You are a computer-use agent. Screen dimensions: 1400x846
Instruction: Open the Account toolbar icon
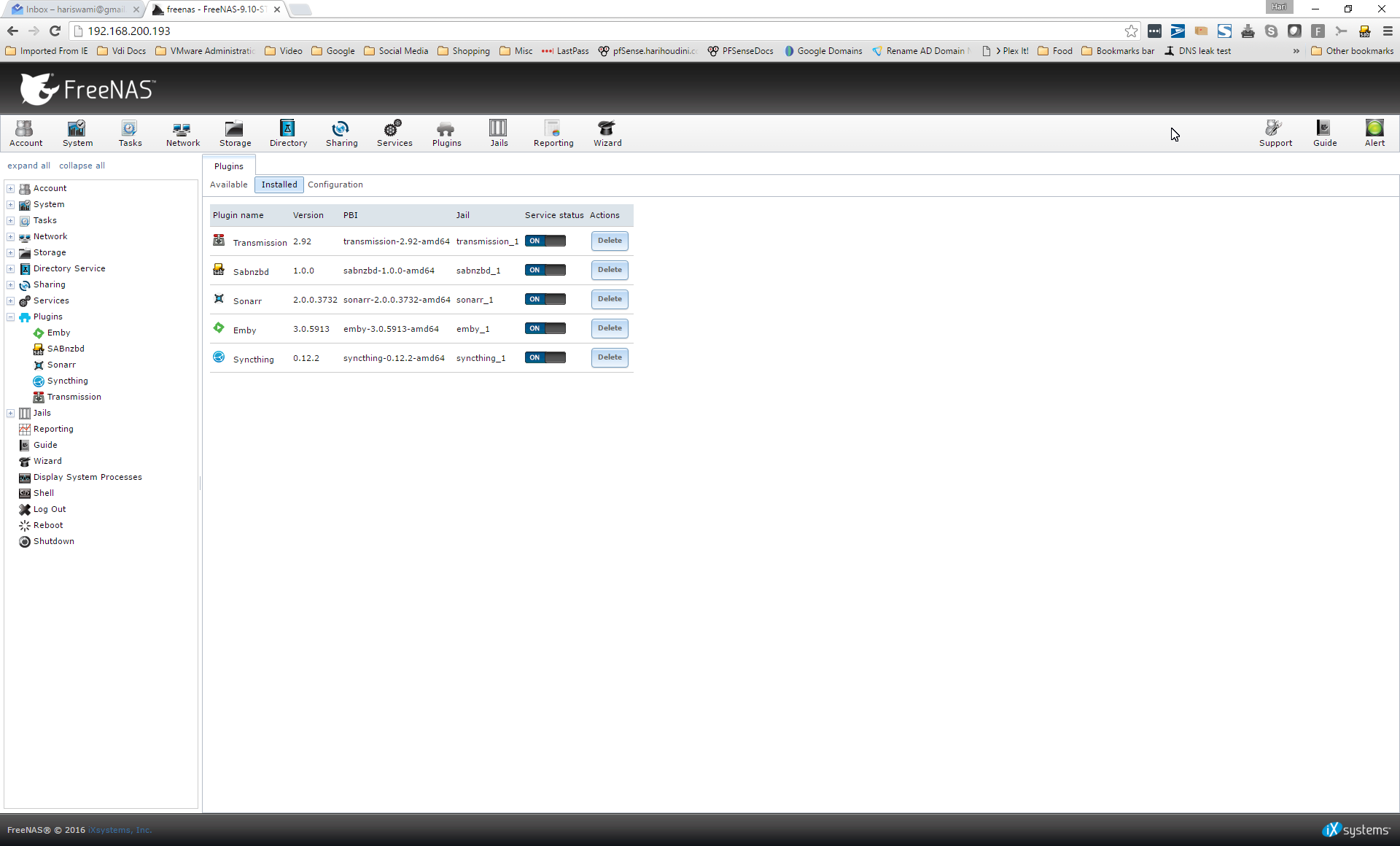tap(26, 133)
